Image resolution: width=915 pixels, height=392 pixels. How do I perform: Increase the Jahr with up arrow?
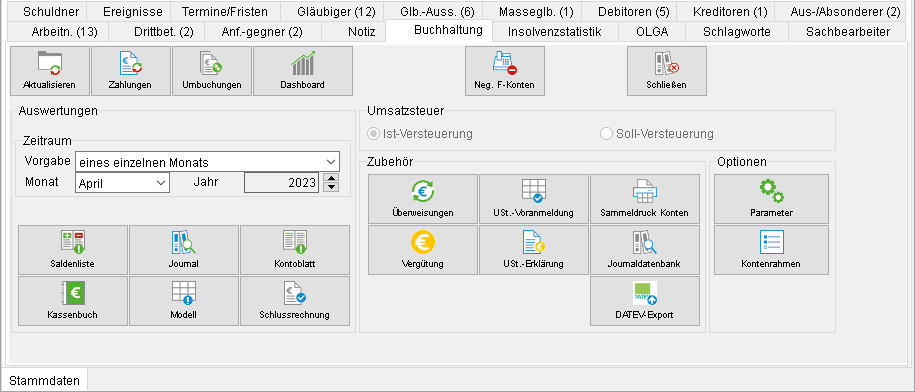331,178
